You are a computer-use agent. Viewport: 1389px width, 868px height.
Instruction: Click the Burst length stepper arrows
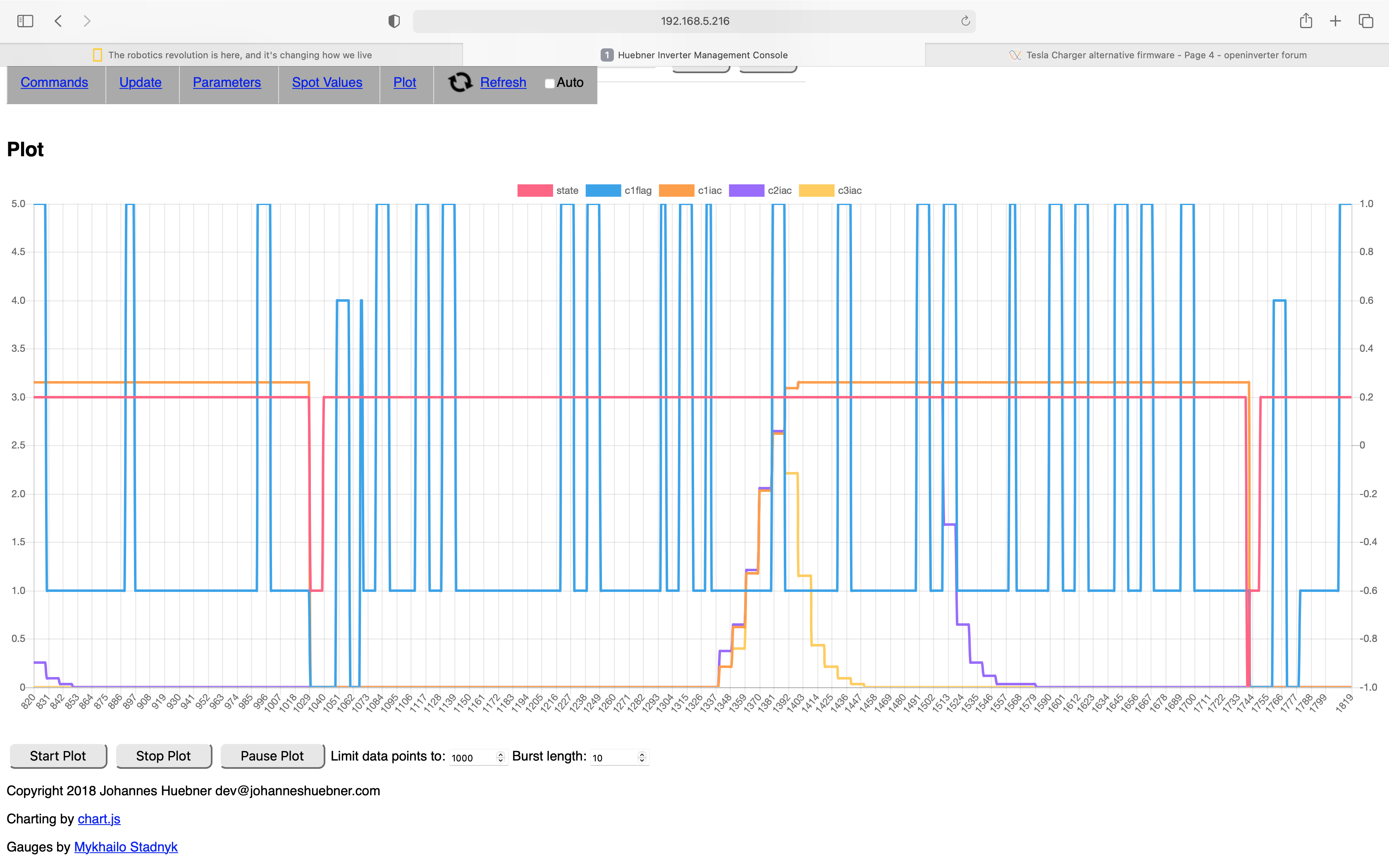642,758
